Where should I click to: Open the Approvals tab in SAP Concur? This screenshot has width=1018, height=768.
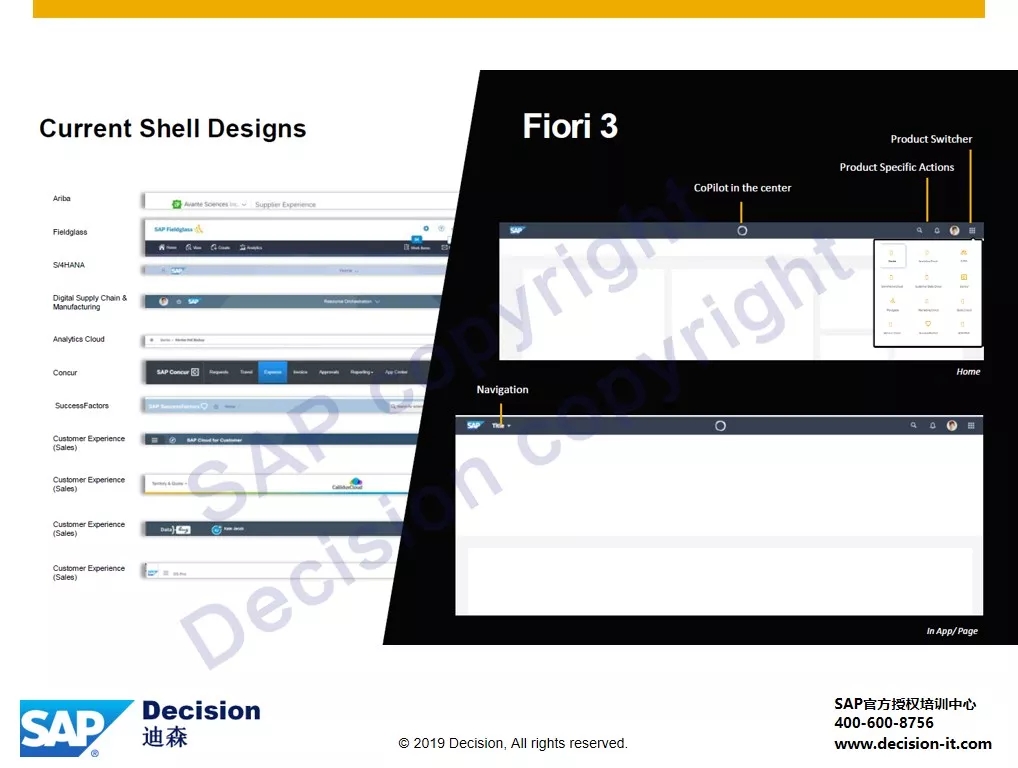(x=329, y=372)
